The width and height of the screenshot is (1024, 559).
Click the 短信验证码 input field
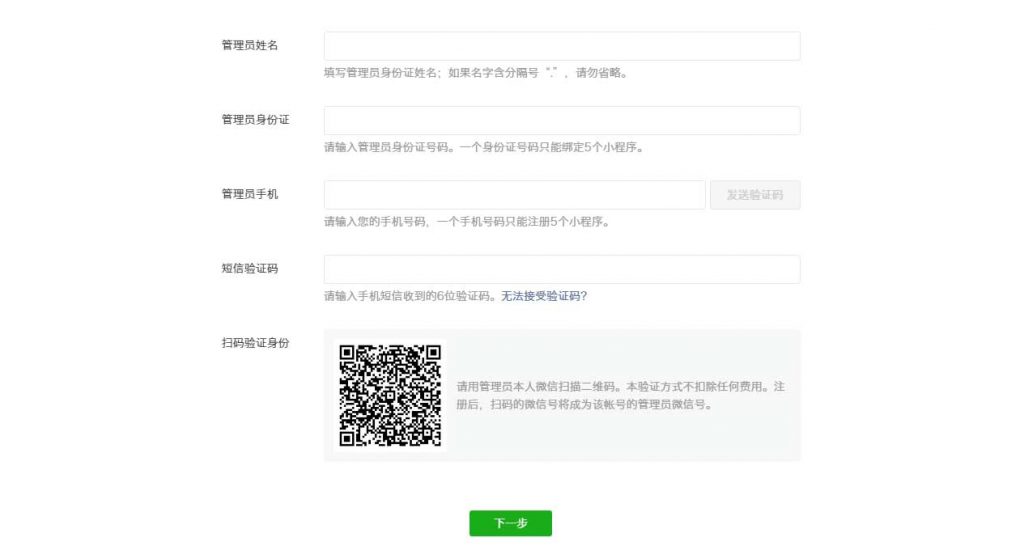(562, 269)
